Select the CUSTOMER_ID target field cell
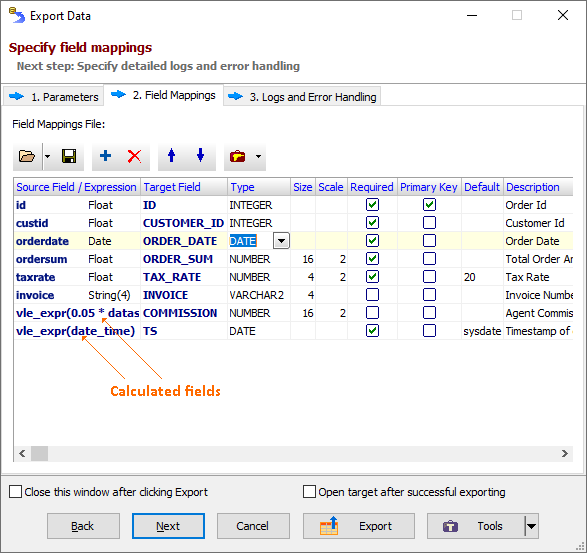The height and width of the screenshot is (553, 587). coord(184,223)
